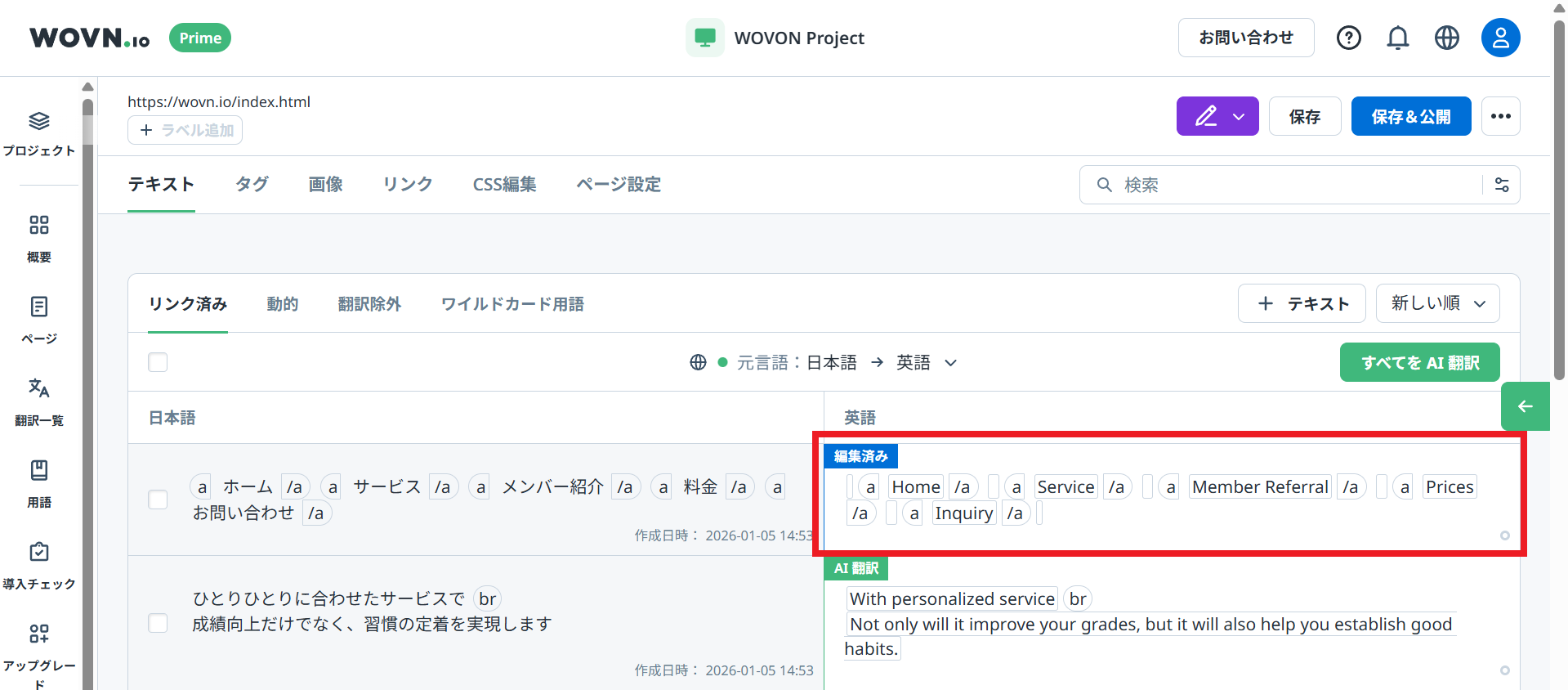Open the 翻訳一覧 translation list icon
Screen dimensions: 1568x690
click(39, 401)
